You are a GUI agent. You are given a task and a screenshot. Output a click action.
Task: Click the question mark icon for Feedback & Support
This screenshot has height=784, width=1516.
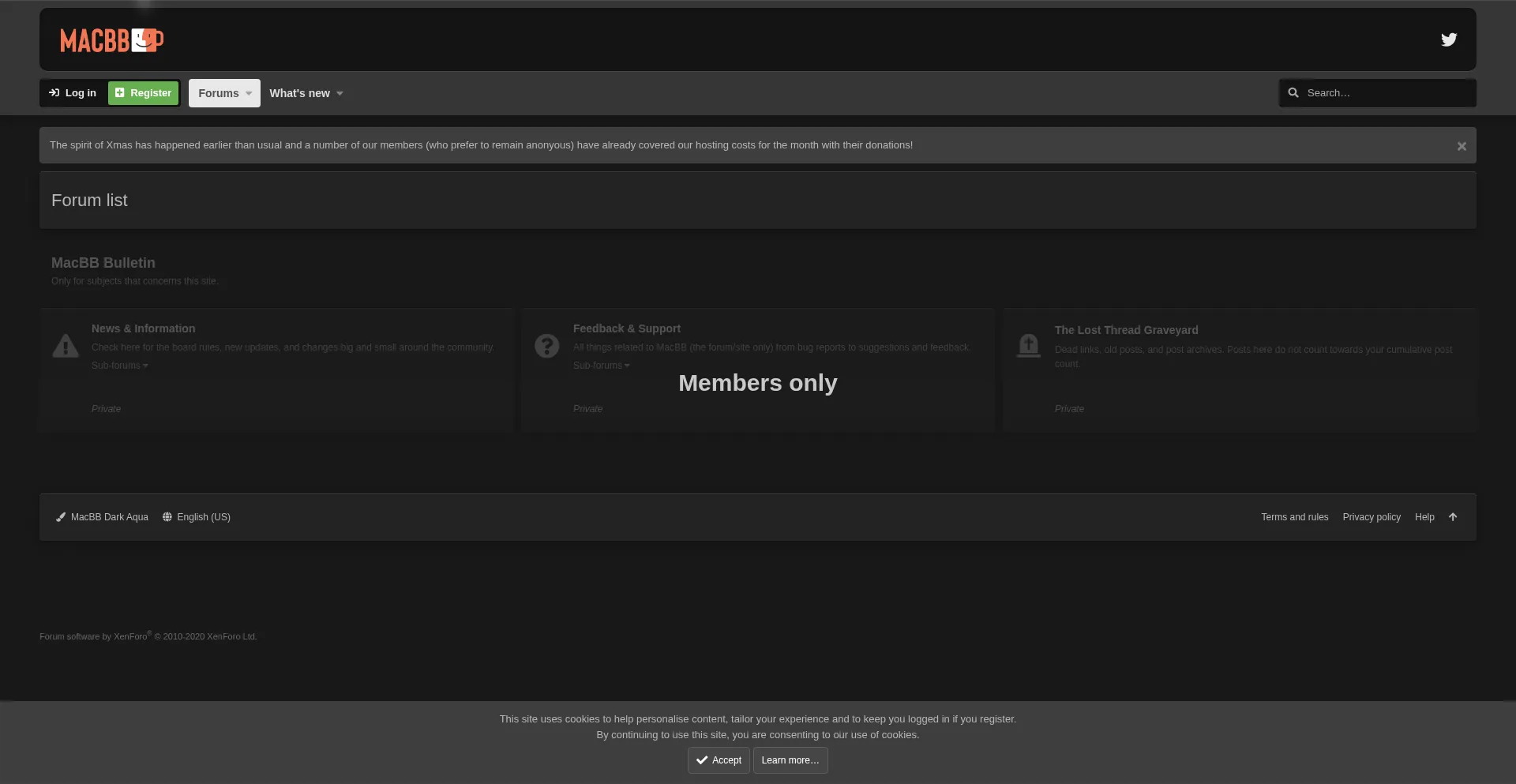[x=546, y=346]
